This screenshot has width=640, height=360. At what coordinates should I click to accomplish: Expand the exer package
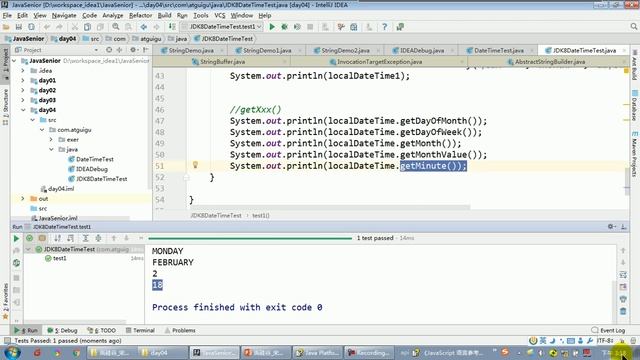(51, 140)
